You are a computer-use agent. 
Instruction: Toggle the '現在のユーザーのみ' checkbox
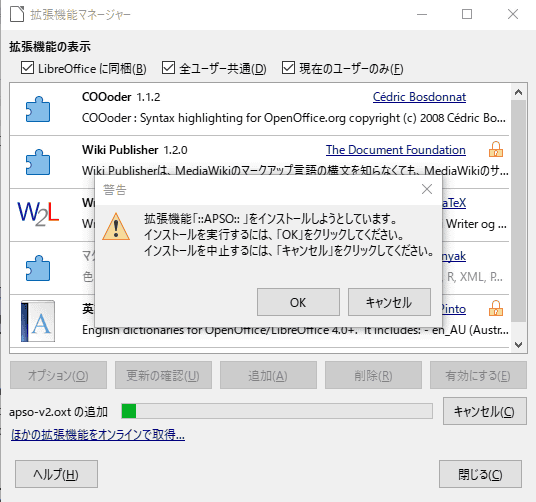point(288,68)
